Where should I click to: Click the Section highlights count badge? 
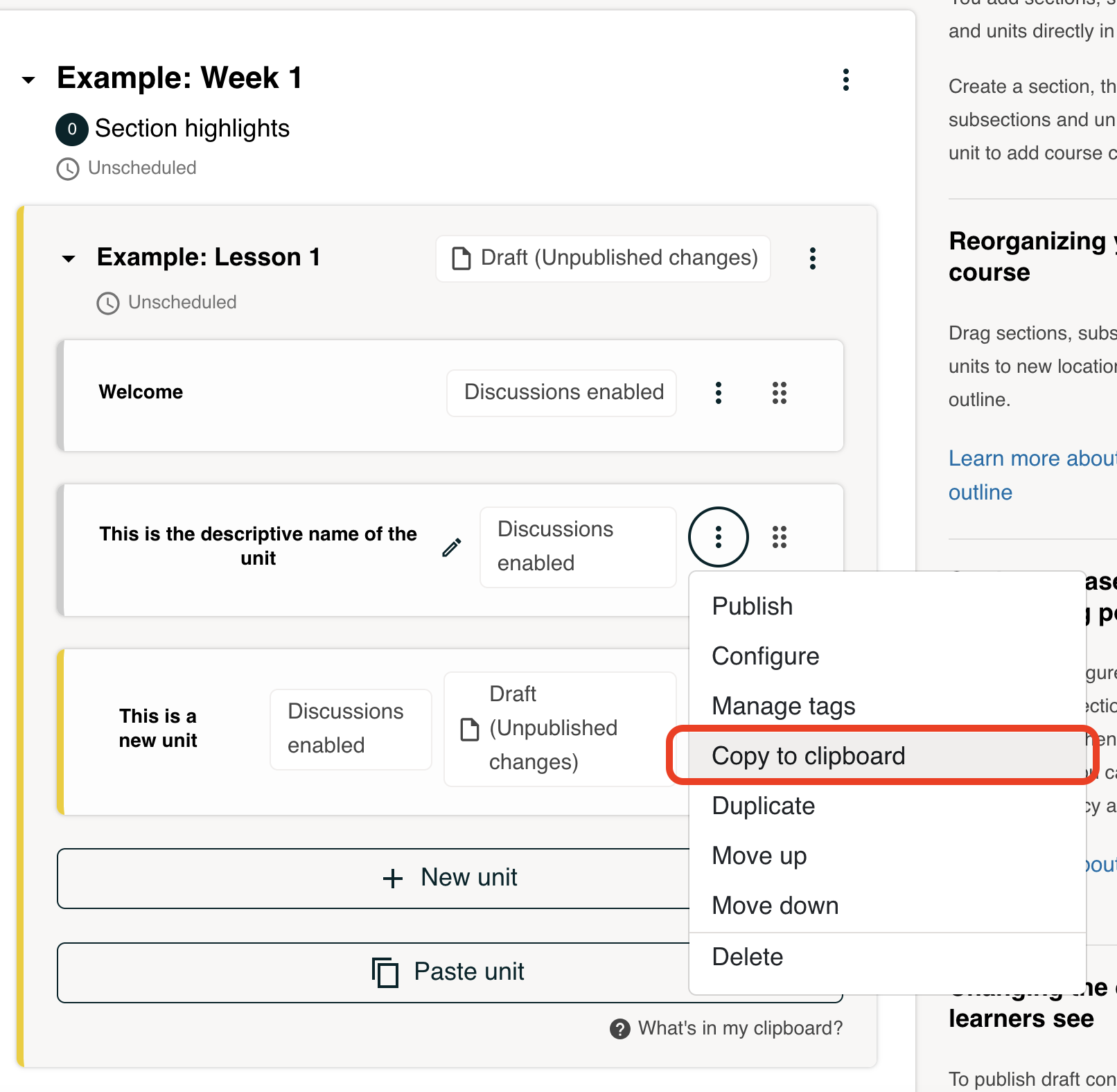coord(72,130)
